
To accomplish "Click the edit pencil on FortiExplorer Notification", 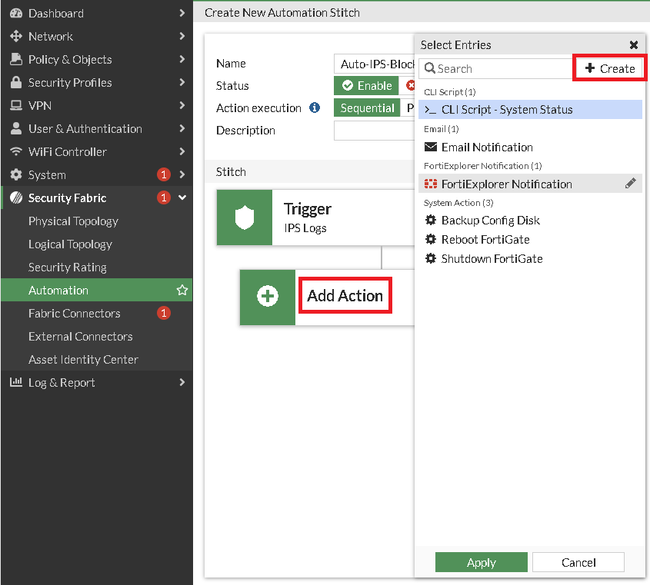I will click(630, 184).
